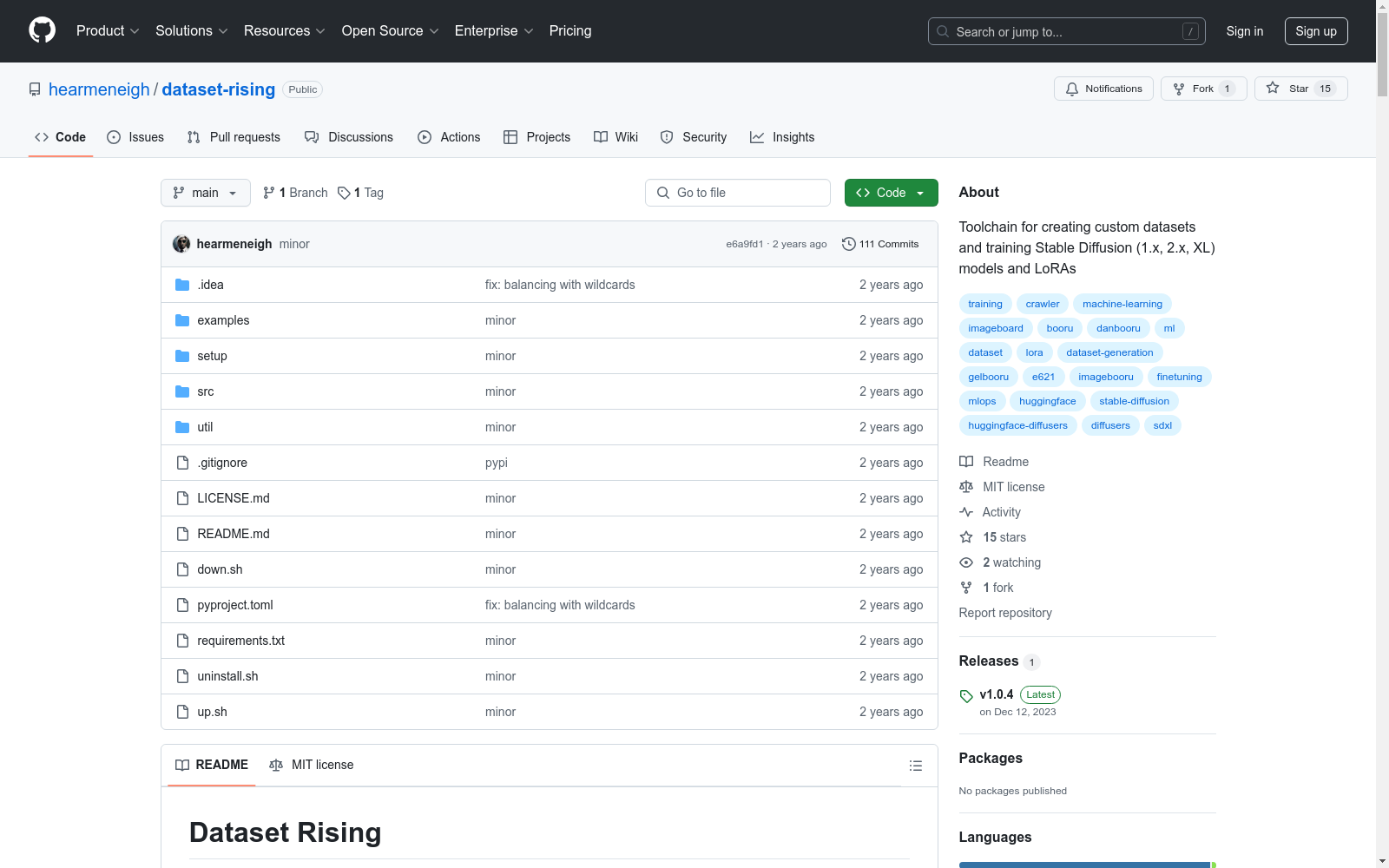The width and height of the screenshot is (1389, 868).
Task: Click the pulse icon beside Activity
Action: (x=966, y=512)
